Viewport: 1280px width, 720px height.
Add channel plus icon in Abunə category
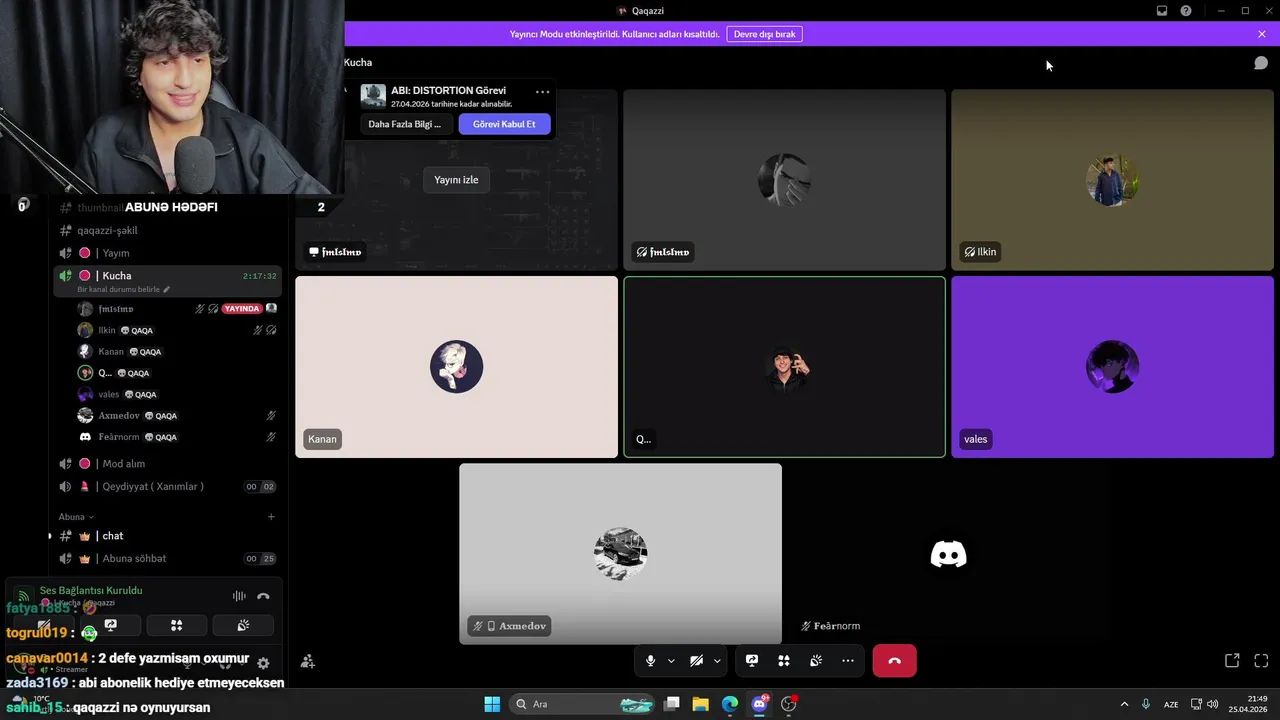(271, 517)
